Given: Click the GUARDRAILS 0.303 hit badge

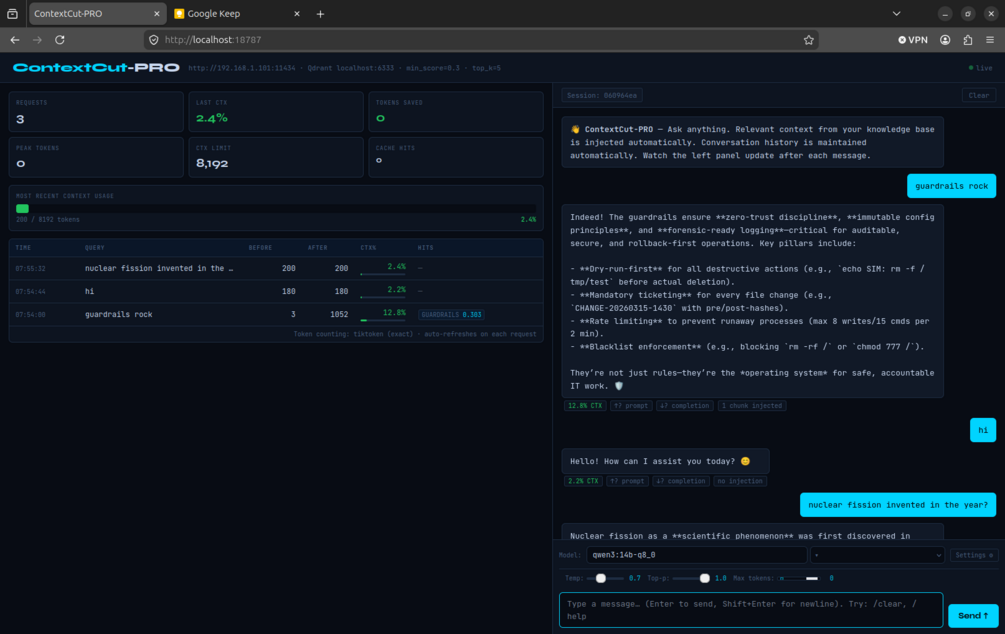Looking at the screenshot, I should 451,315.
